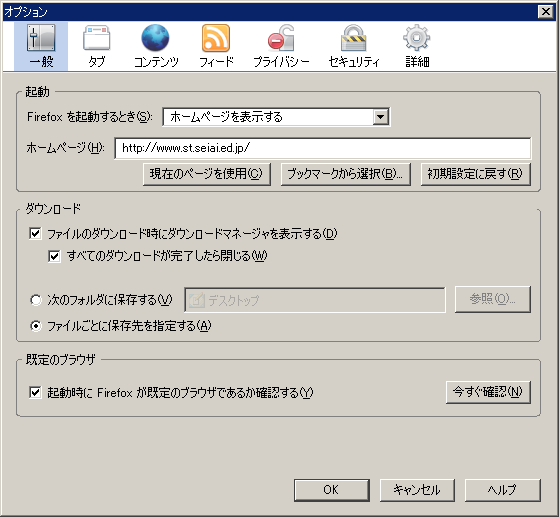Select ファイルごとに保存先を指定する radio button
Viewport: 559px width, 517px height.
pyautogui.click(x=36, y=326)
